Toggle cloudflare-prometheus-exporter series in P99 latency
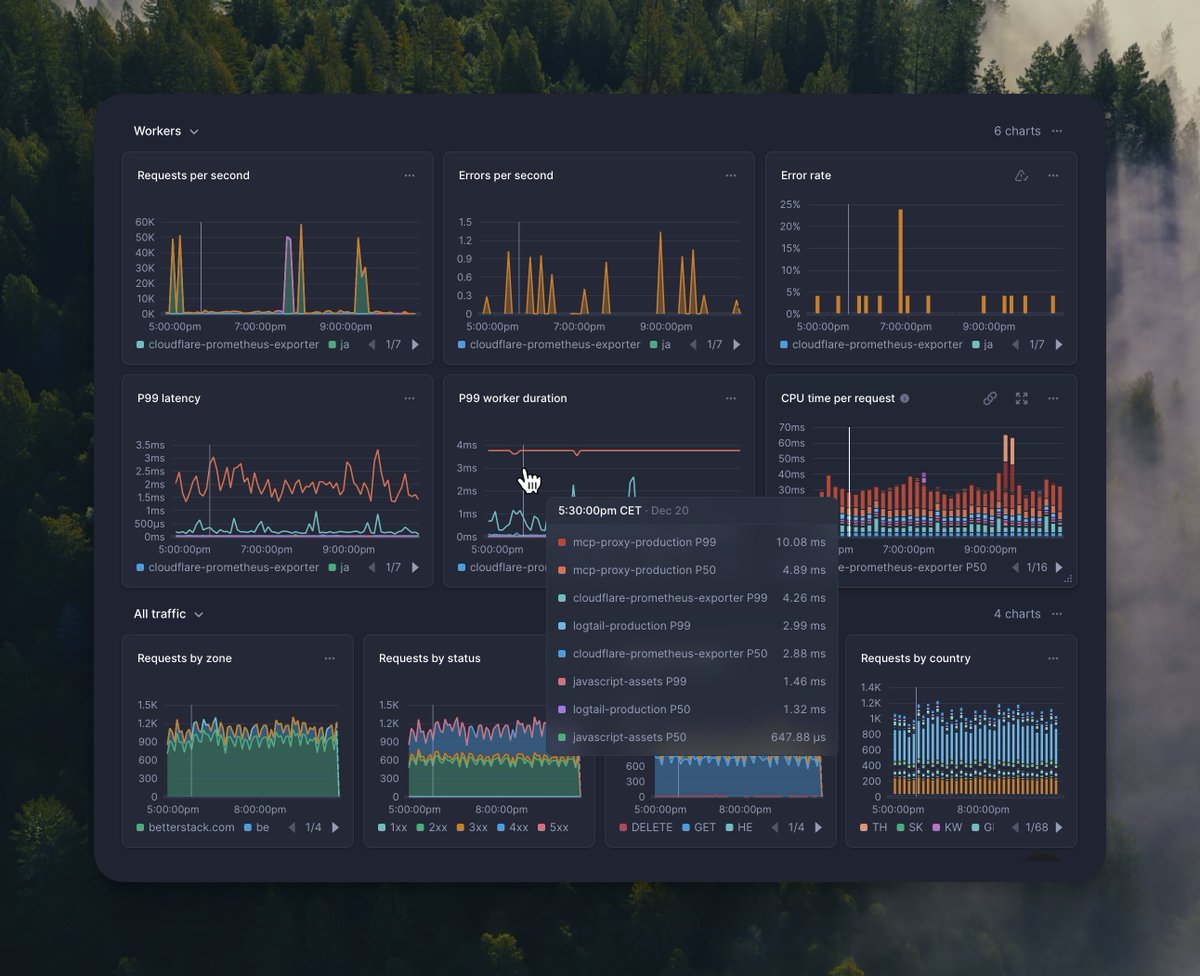 point(228,567)
